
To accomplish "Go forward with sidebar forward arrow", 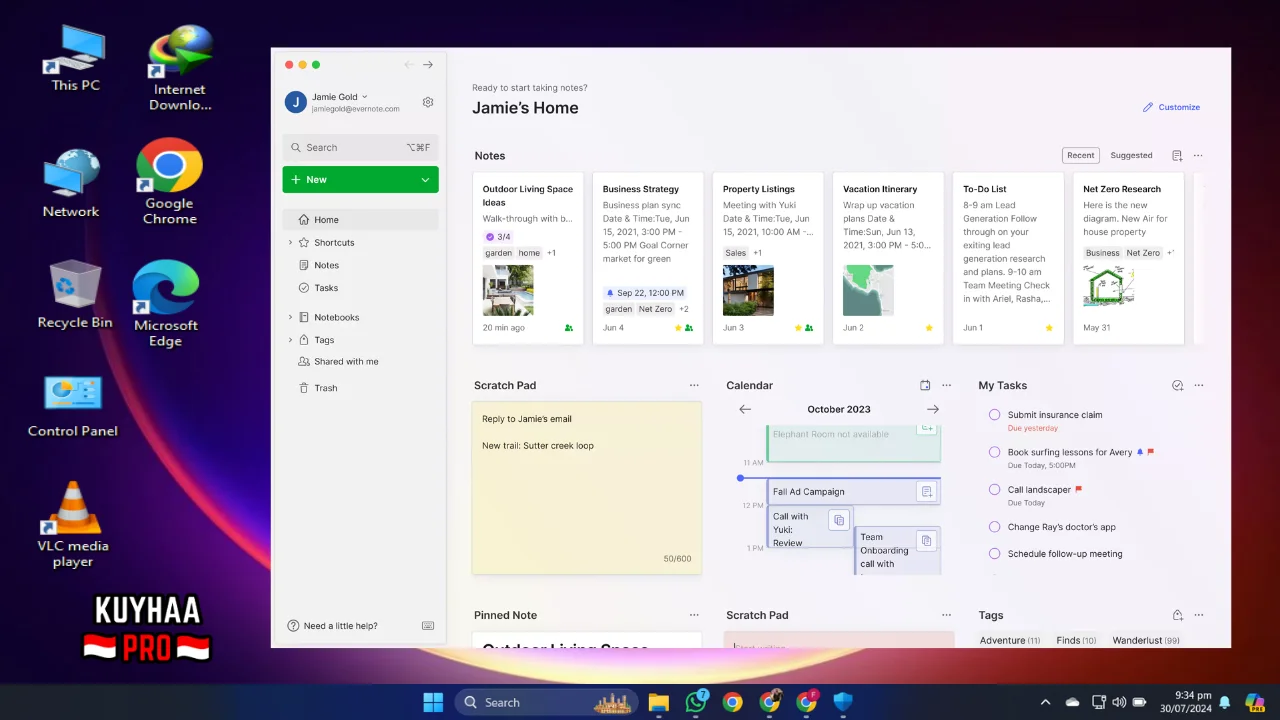I will point(428,65).
